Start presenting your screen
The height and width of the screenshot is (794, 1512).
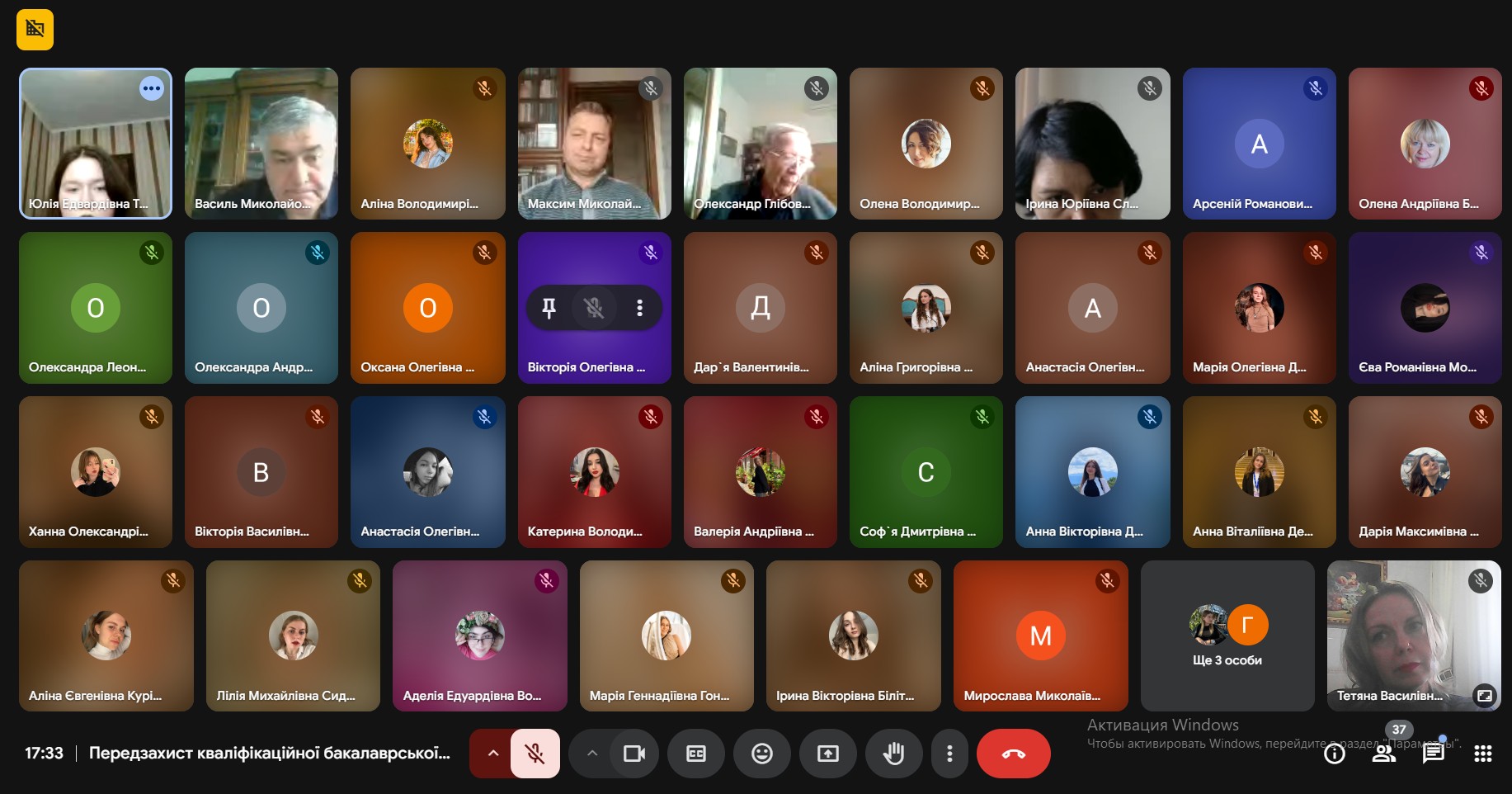click(x=827, y=754)
